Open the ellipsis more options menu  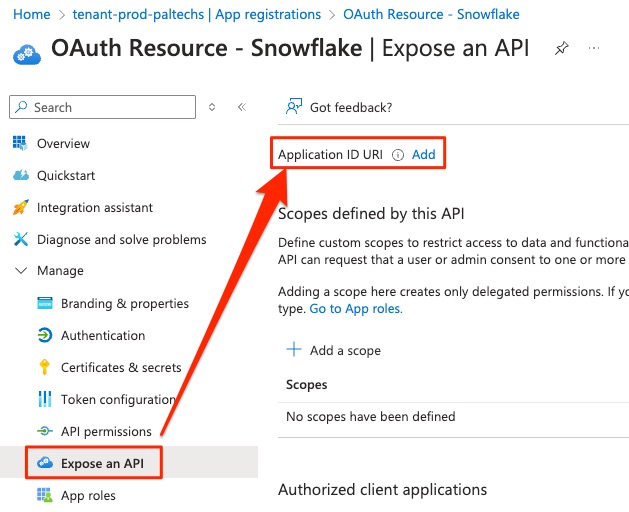point(595,49)
